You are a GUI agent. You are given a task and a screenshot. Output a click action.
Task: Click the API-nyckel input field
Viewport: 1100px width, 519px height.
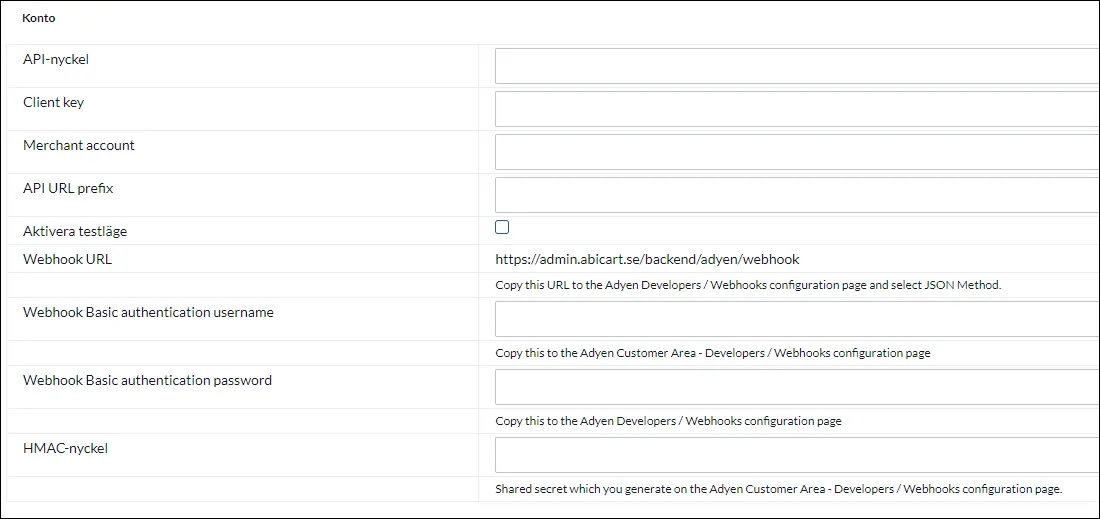(797, 66)
